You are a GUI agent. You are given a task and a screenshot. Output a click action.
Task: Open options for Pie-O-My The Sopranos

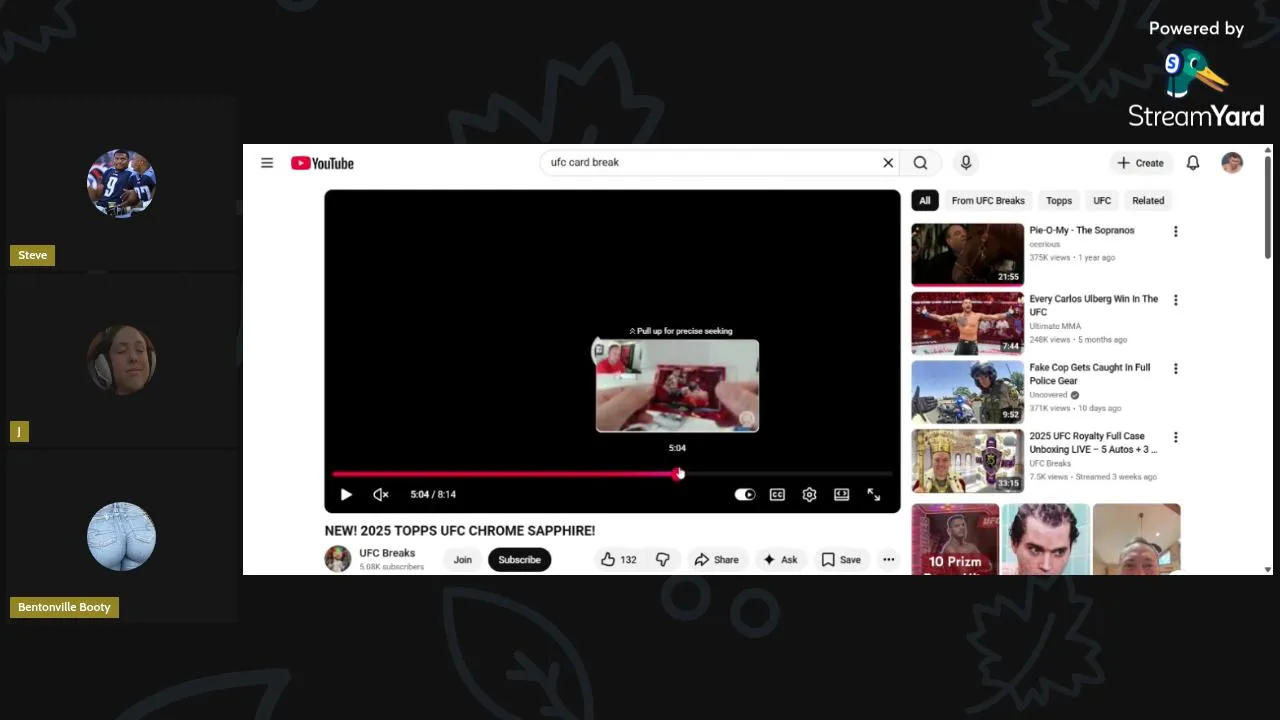1175,231
